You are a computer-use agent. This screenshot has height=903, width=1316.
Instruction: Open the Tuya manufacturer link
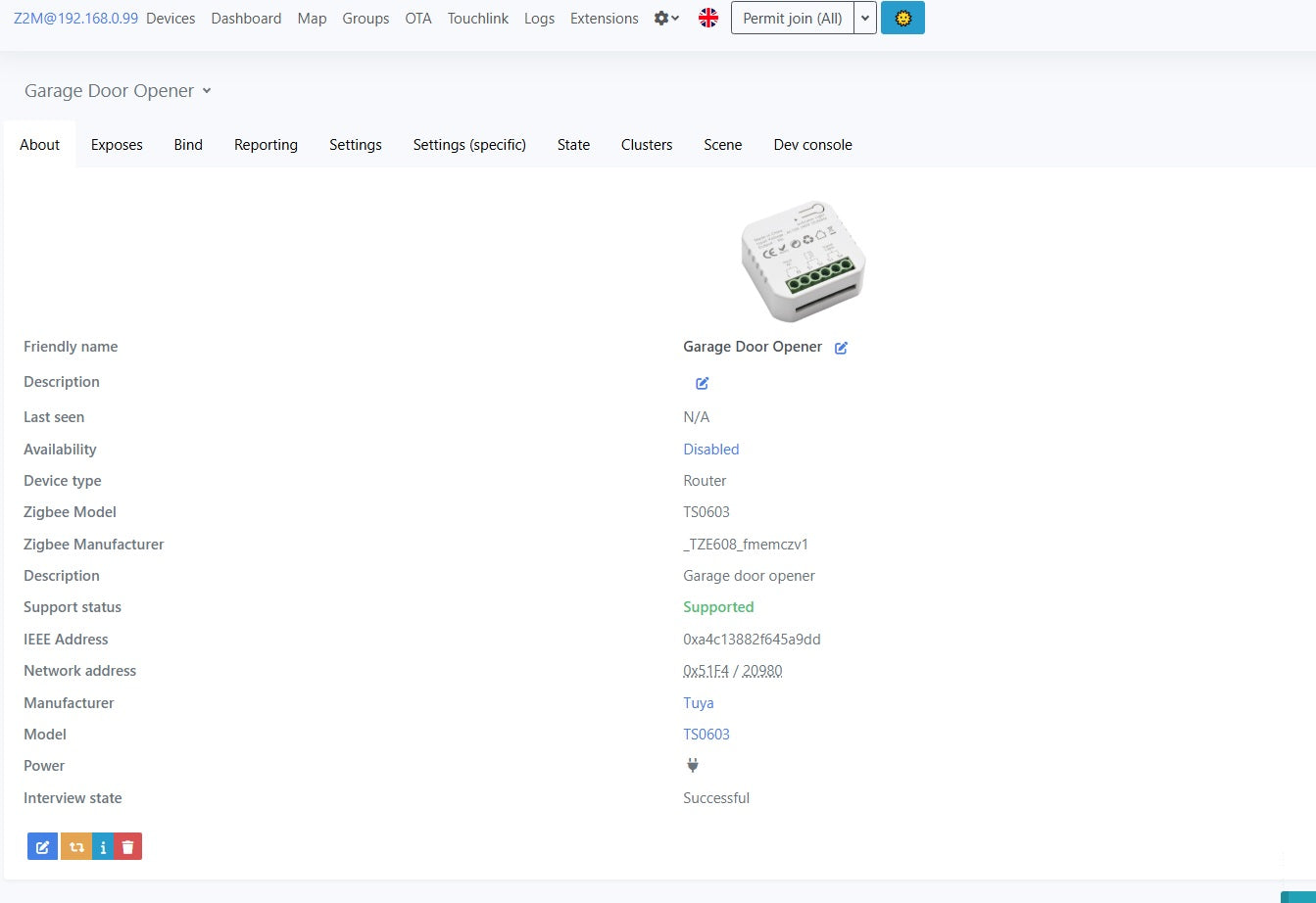(698, 702)
